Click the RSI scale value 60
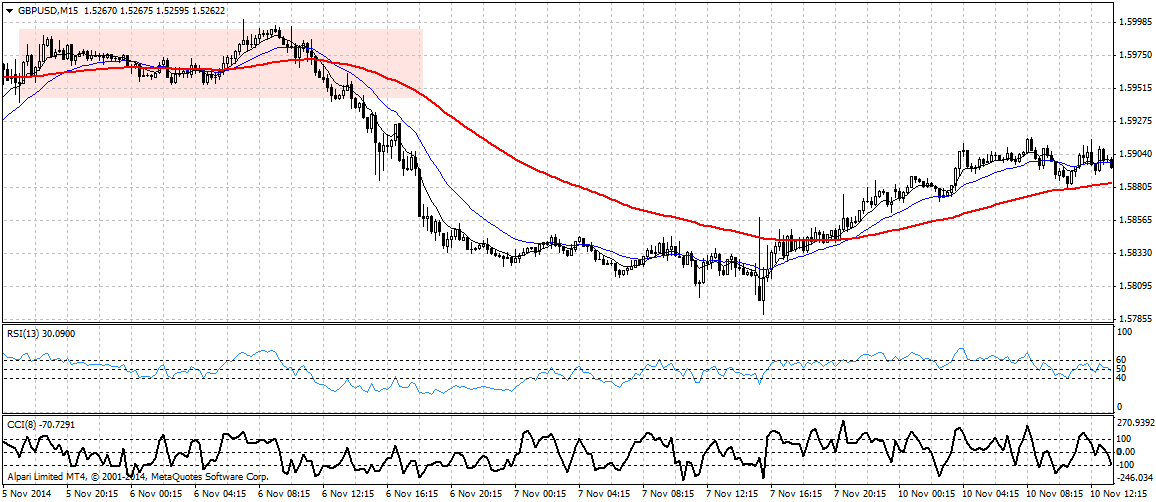Viewport: 1156px width, 502px height. 1123,360
